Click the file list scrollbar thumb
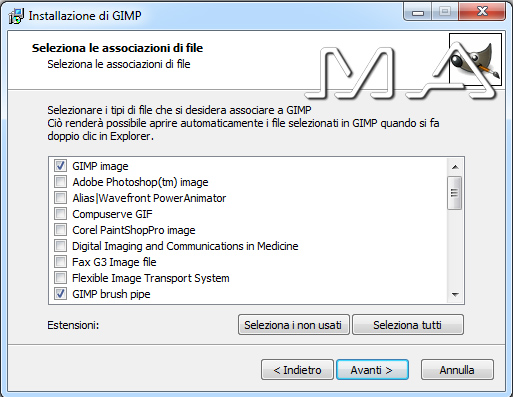The height and width of the screenshot is (397, 513). pyautogui.click(x=455, y=193)
